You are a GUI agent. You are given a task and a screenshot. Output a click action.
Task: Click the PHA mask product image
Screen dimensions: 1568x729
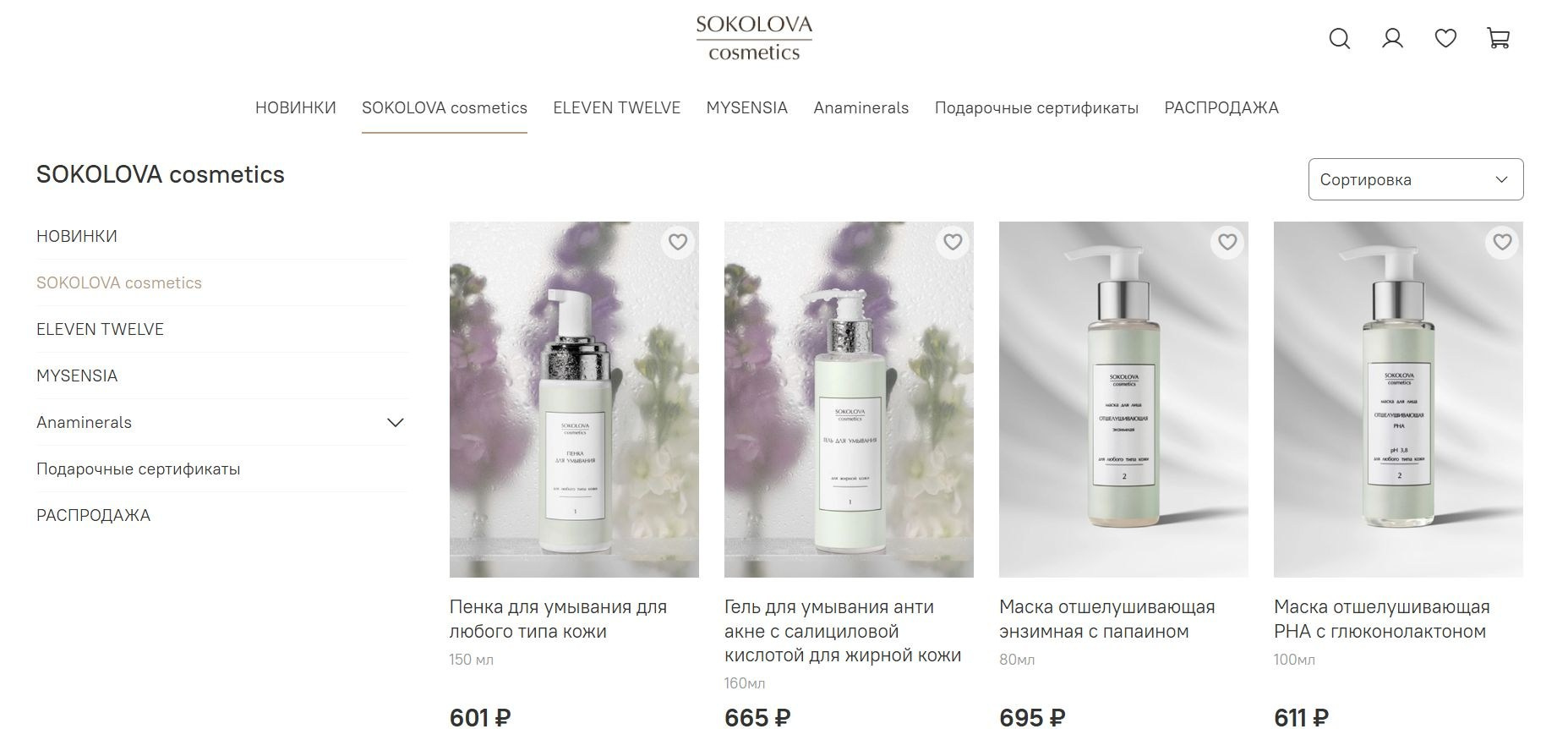click(x=1398, y=399)
